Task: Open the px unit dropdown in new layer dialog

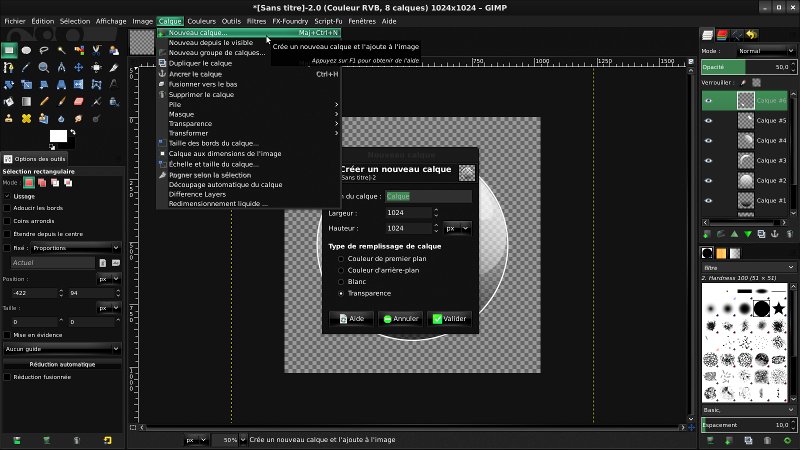Action: (x=457, y=229)
